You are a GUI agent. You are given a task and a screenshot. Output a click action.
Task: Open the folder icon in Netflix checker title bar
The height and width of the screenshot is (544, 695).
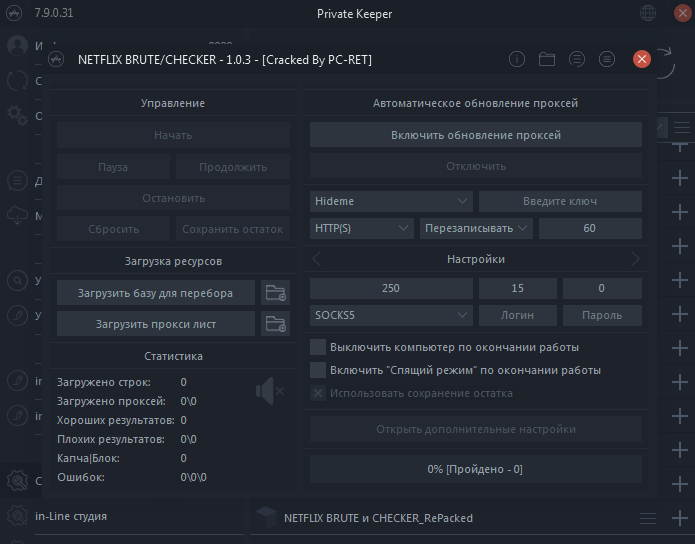click(x=547, y=59)
